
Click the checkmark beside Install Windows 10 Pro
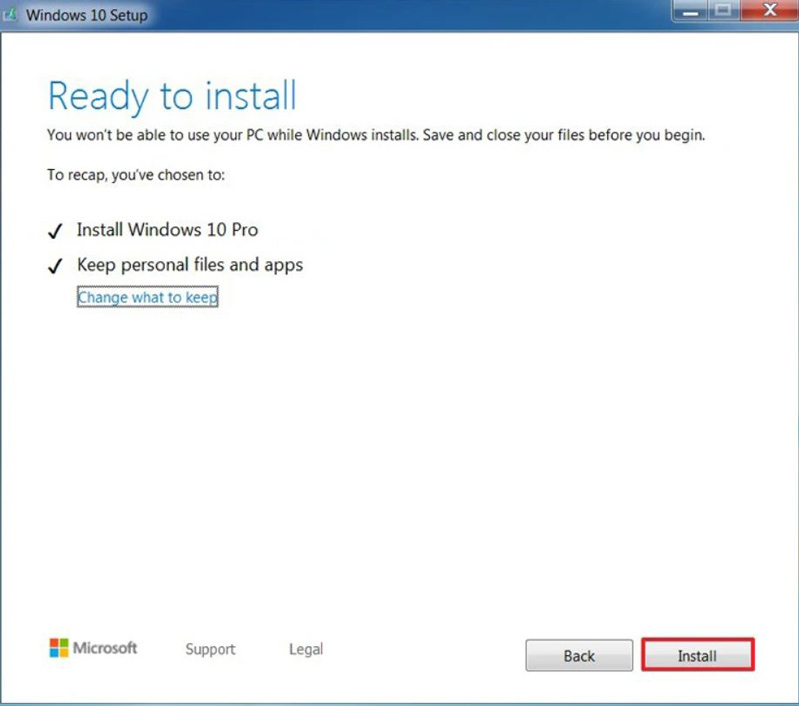[x=55, y=231]
